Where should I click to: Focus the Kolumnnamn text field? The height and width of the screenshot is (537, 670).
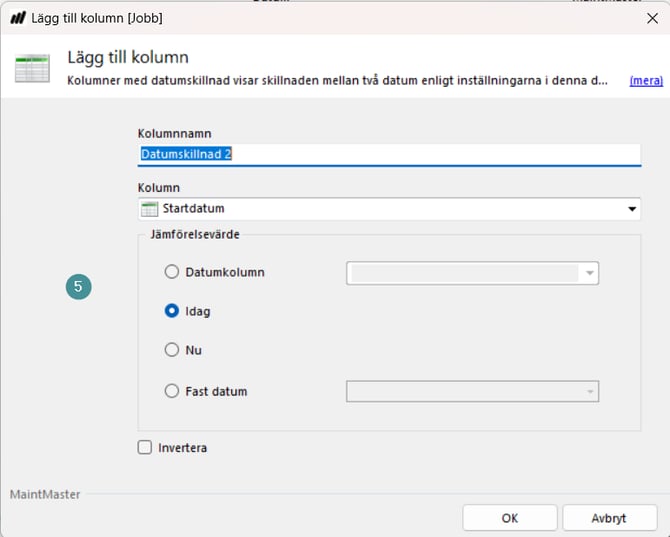pyautogui.click(x=388, y=154)
